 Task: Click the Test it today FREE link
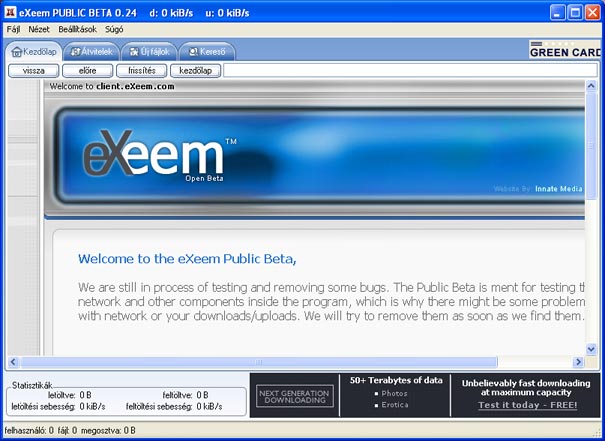tap(527, 405)
